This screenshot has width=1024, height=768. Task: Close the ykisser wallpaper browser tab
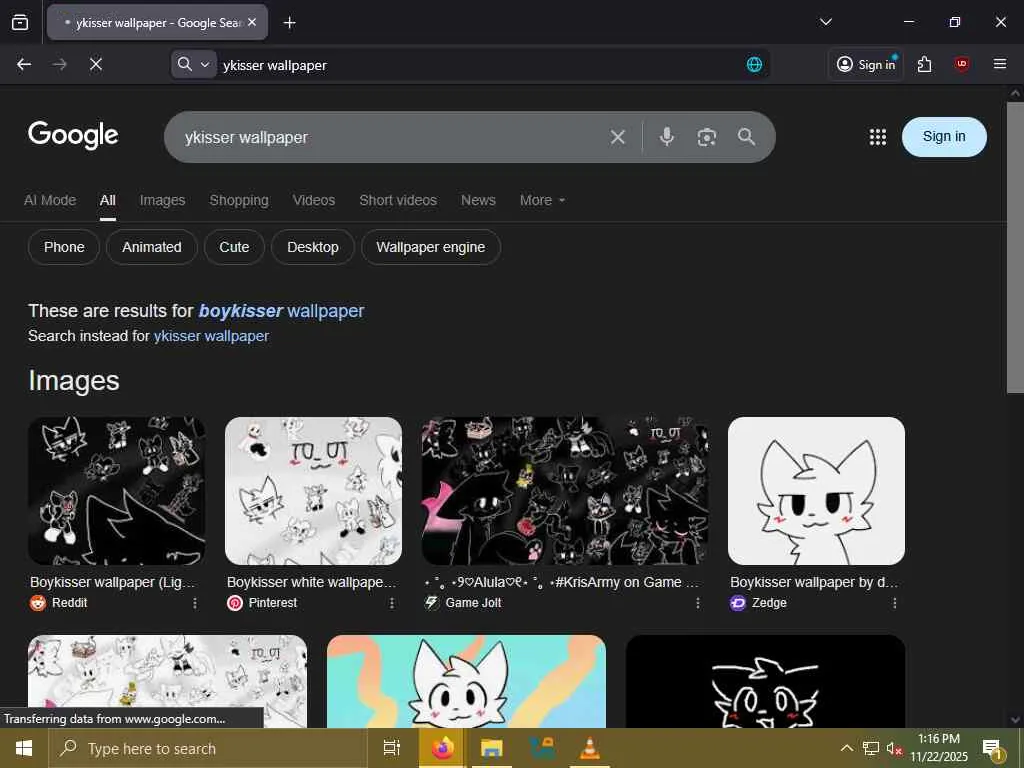(252, 22)
